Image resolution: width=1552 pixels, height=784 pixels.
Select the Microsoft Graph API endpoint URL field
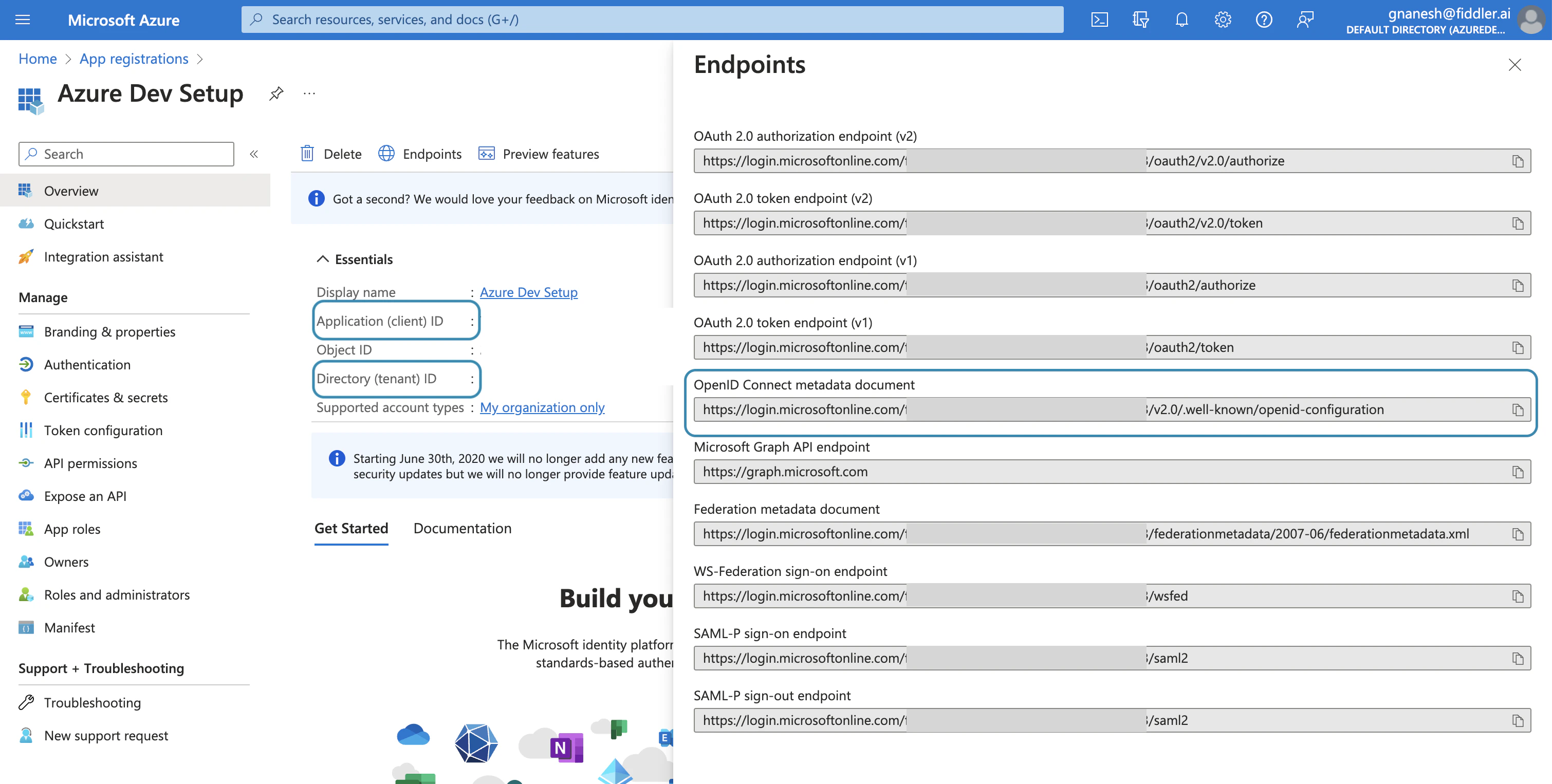(x=1112, y=472)
